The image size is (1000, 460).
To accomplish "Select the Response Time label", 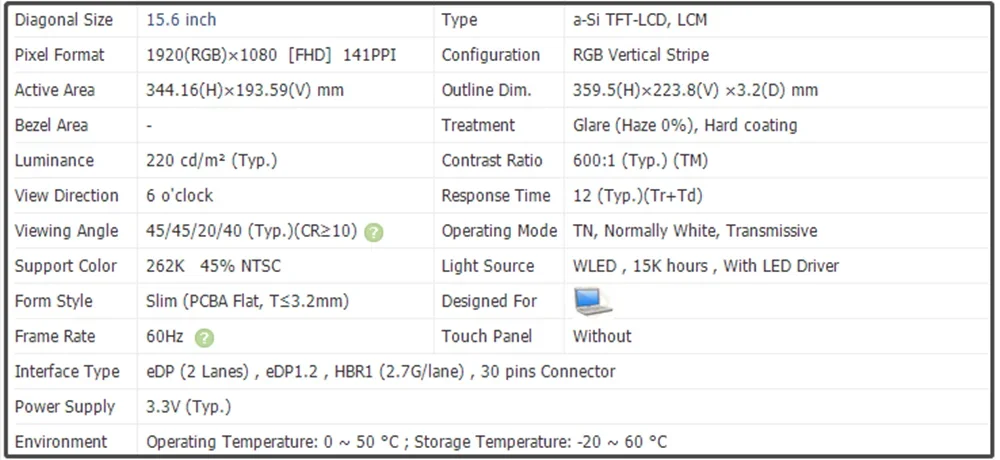I will coord(496,195).
